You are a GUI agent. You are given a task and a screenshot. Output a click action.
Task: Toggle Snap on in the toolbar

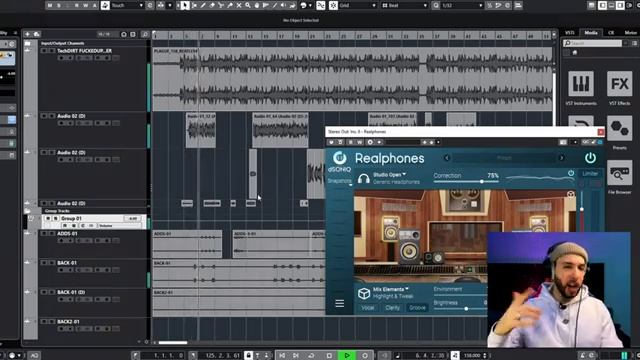pos(321,5)
